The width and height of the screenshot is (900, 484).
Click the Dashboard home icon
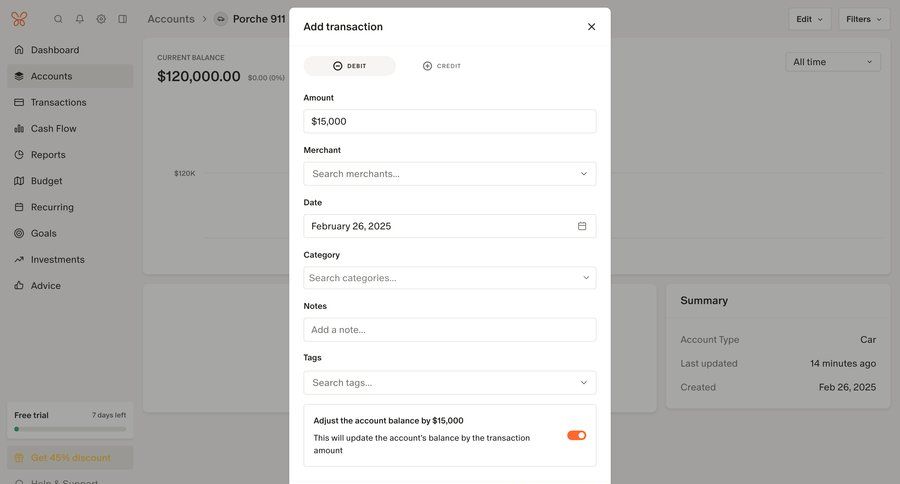[x=19, y=50]
